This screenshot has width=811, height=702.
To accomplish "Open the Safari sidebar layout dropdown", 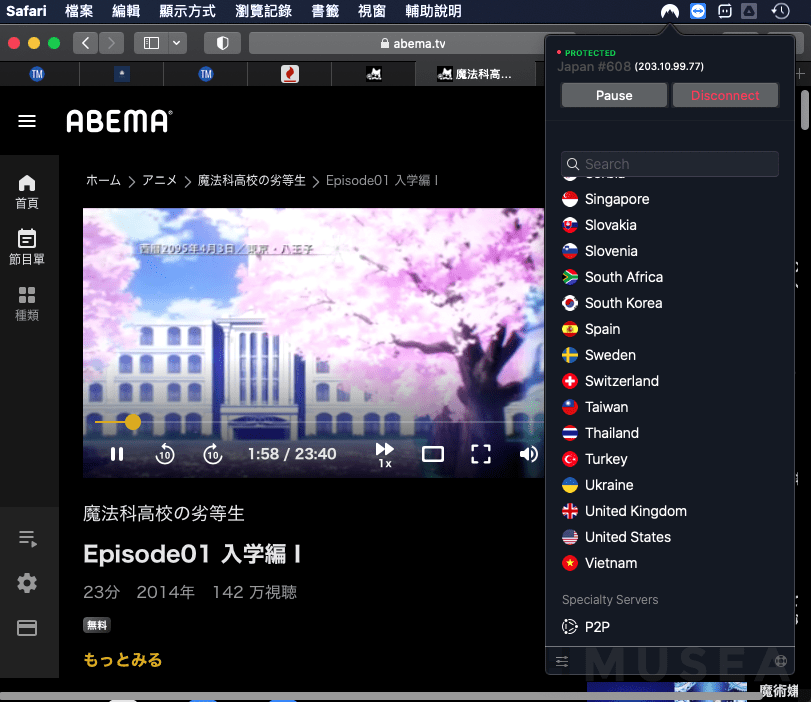I will pos(174,43).
